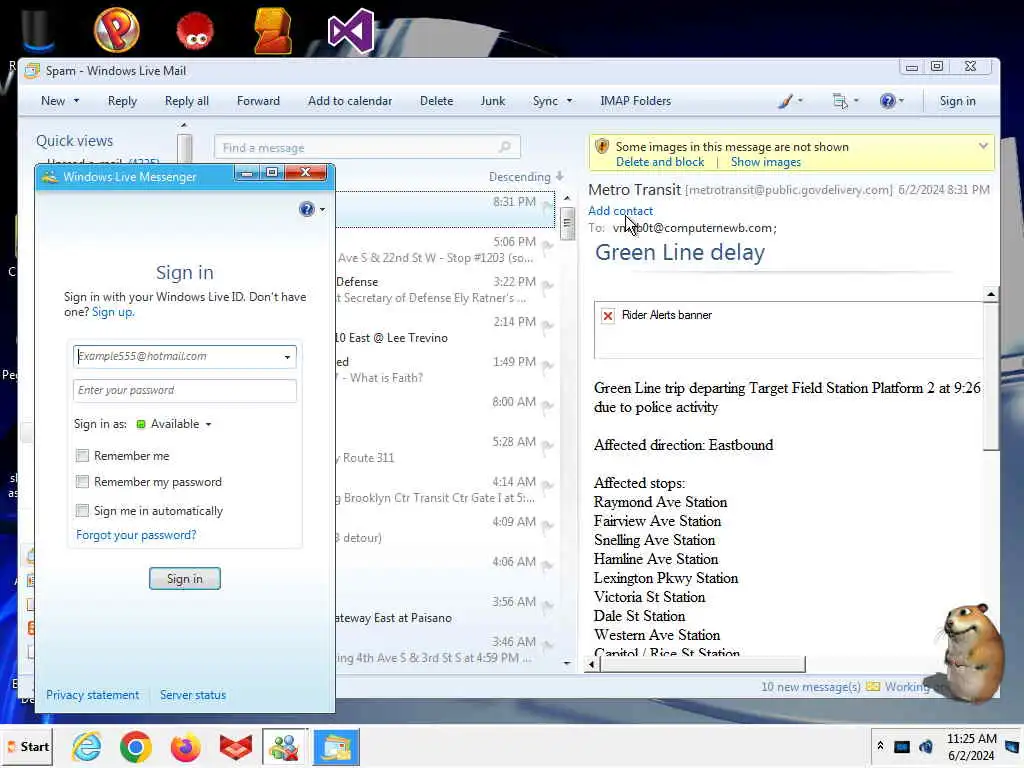Click Add to calendar in the toolbar

point(350,101)
